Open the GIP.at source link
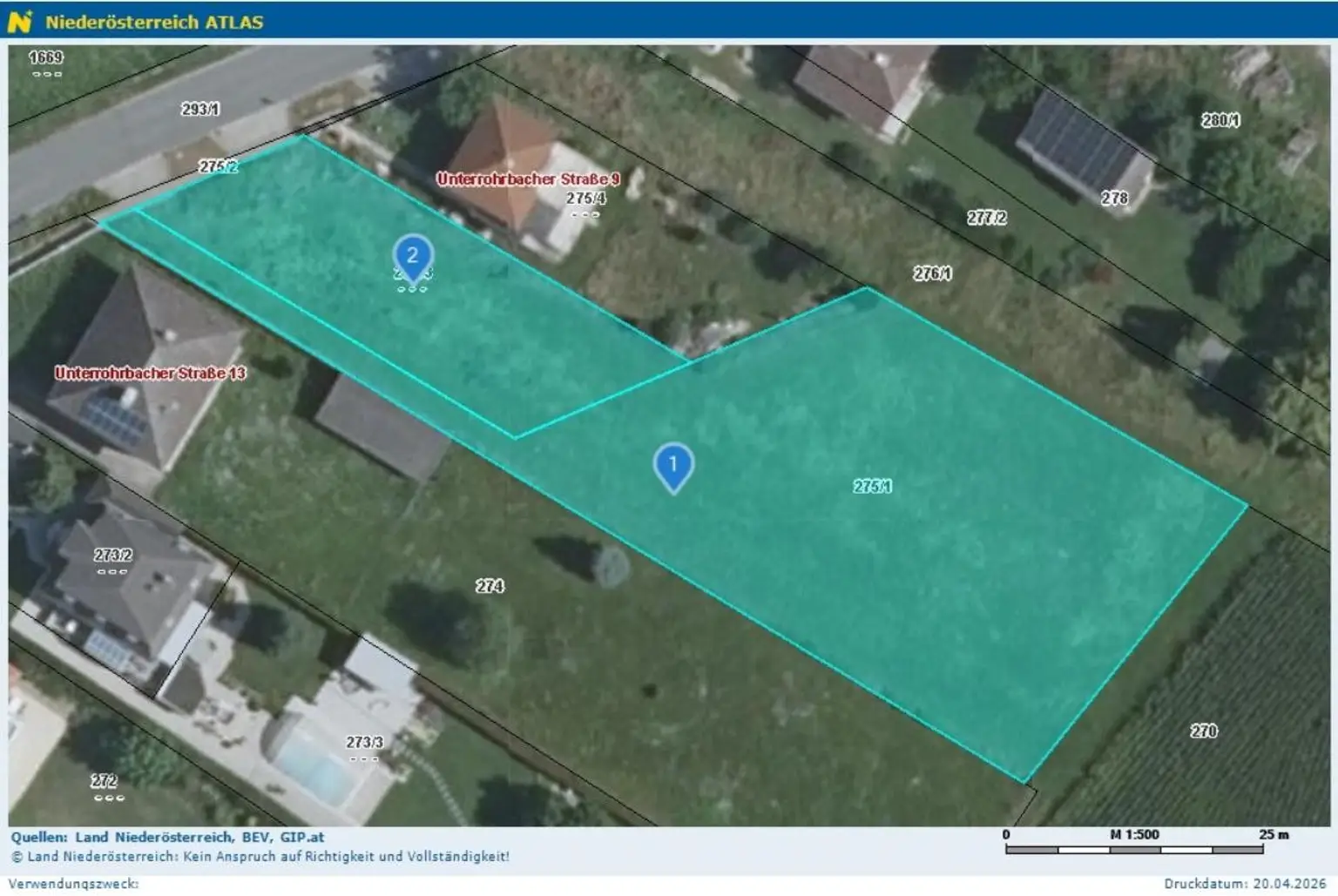1338x896 pixels. click(302, 836)
